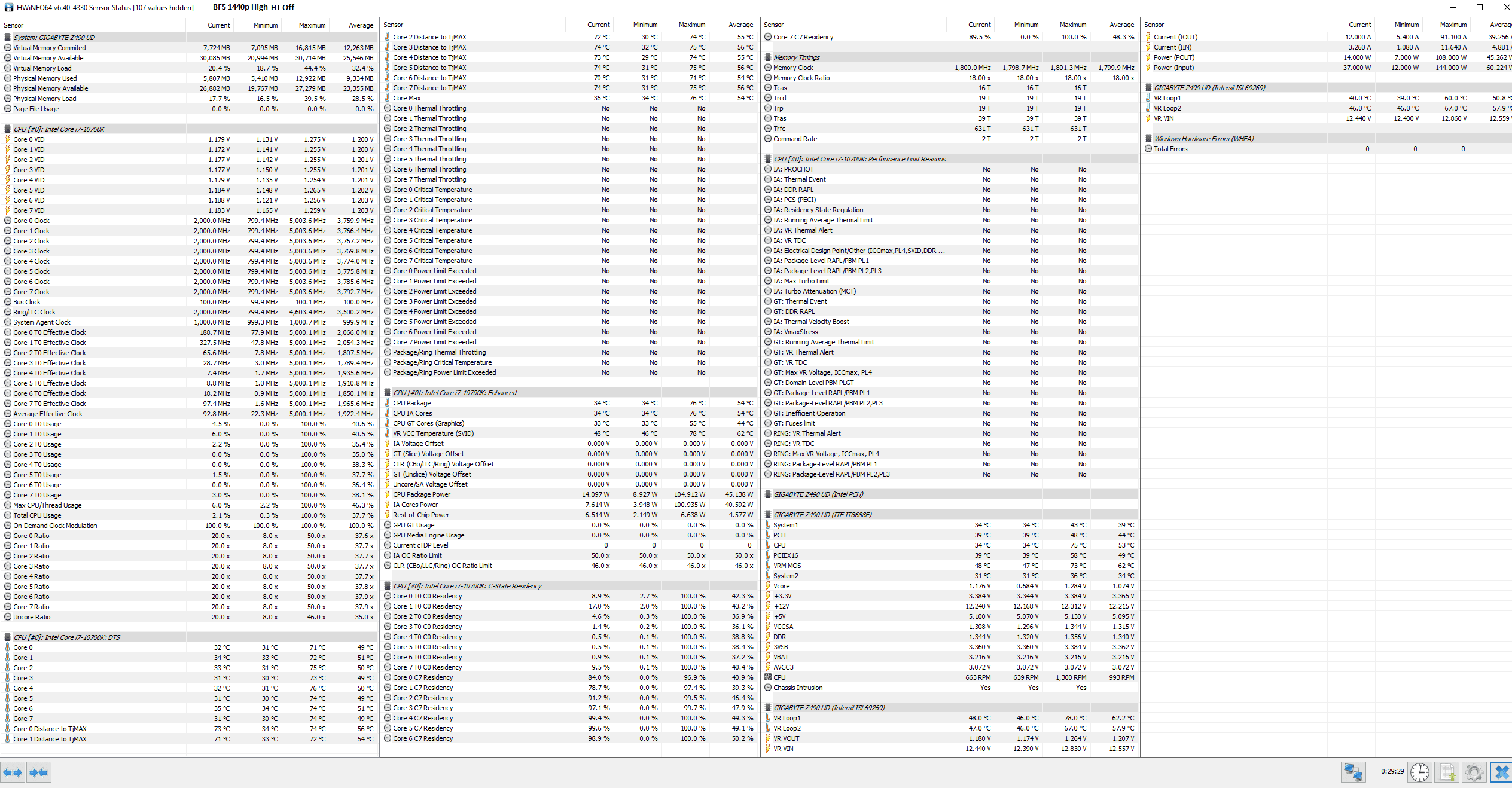Screen dimensions: 1512x788
Task: Select section CPU [#0]: Intel Core i7-10700K
Action: [x=189, y=129]
